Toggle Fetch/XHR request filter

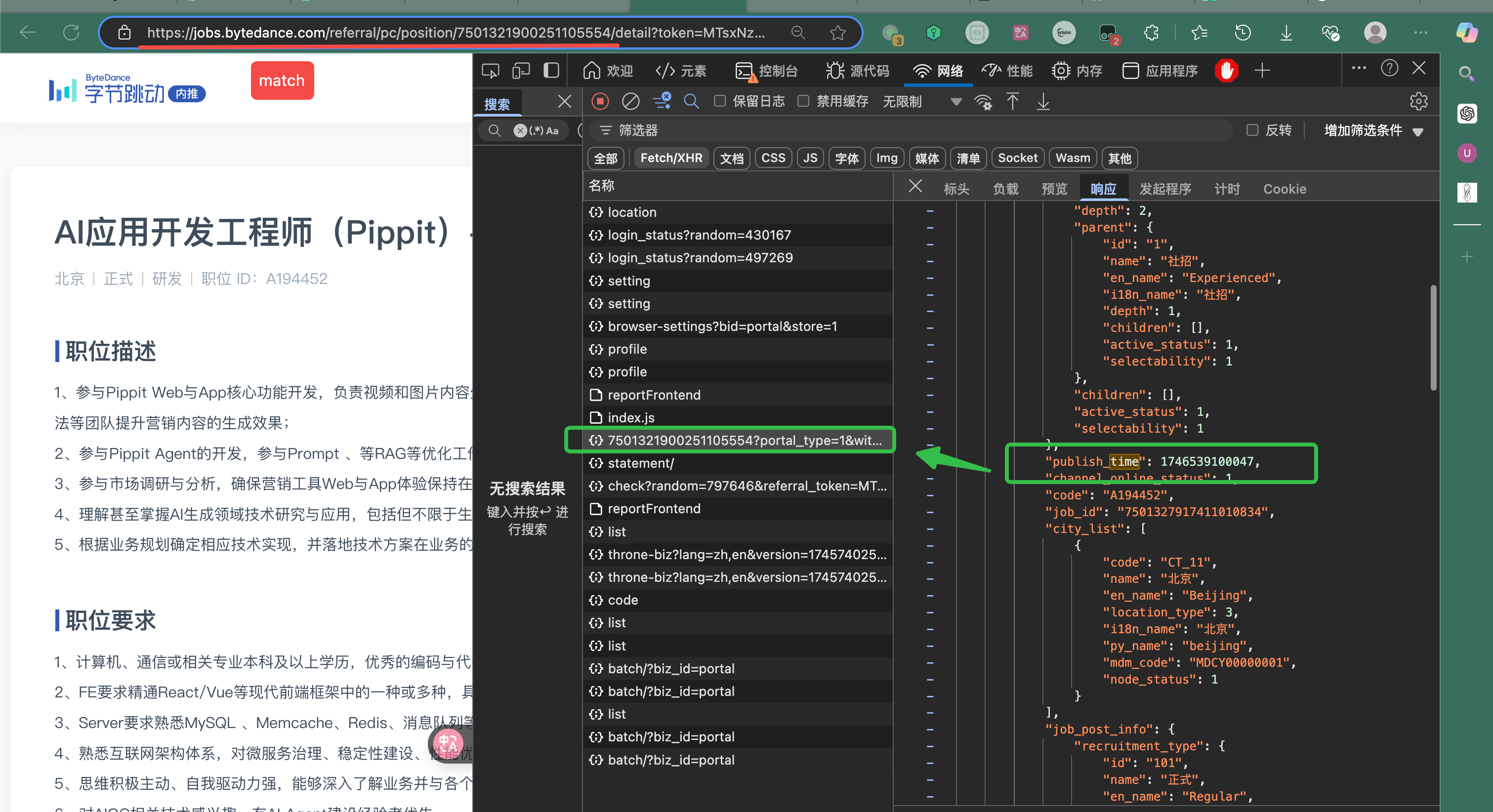[671, 158]
